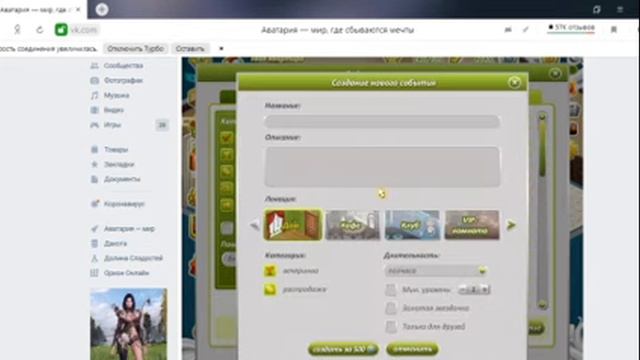Enable the Только для друзей checkbox

(391, 327)
